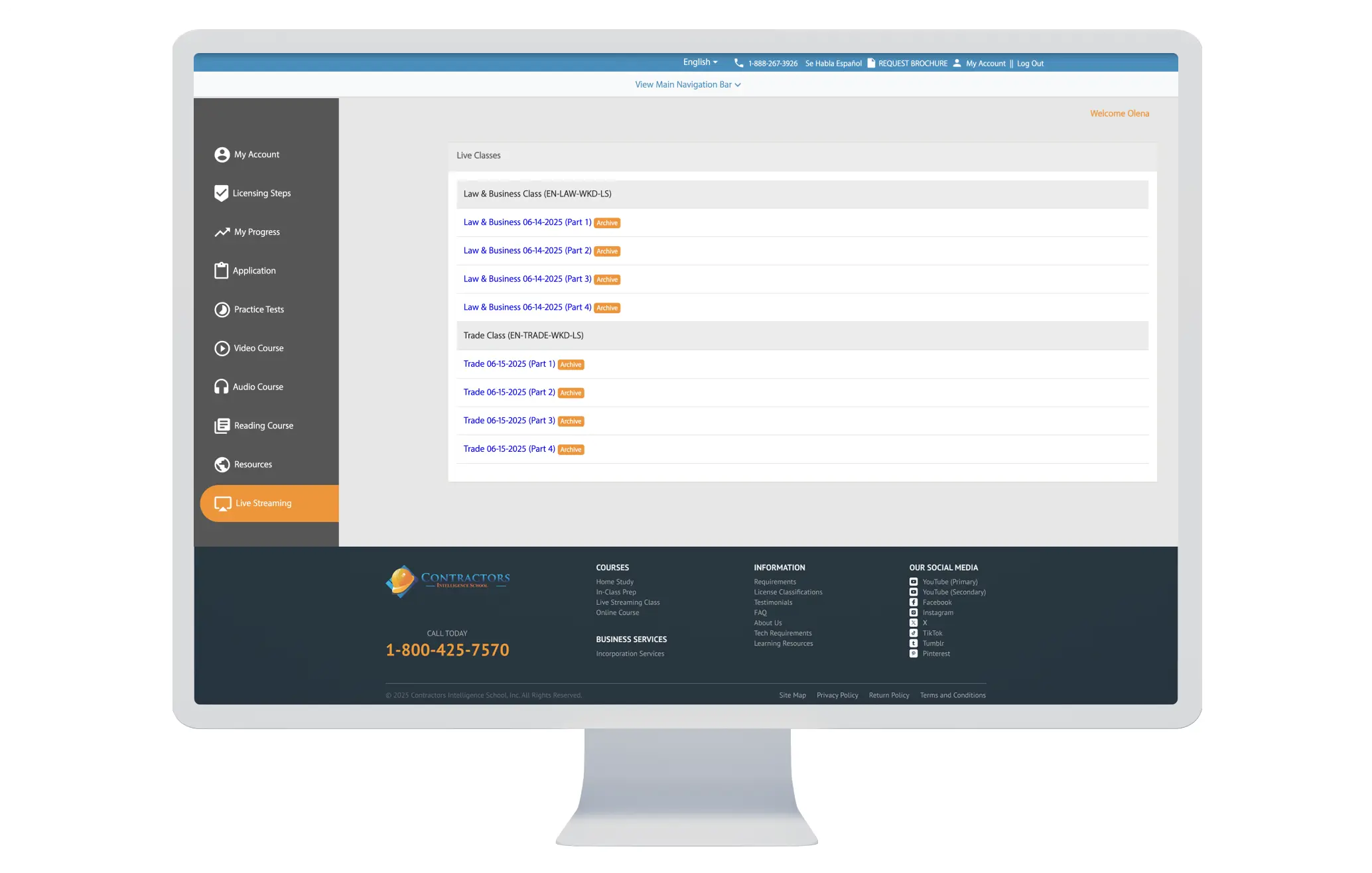Viewport: 1372px width, 873px height.
Task: Click the Application clipboard icon
Action: pos(221,271)
